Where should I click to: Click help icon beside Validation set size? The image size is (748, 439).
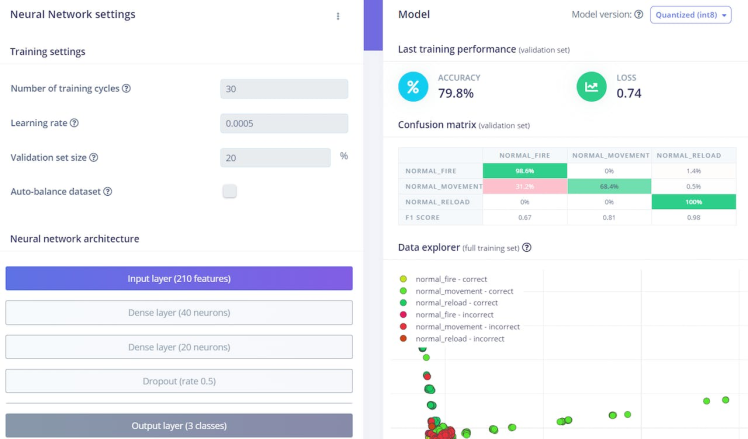94,157
